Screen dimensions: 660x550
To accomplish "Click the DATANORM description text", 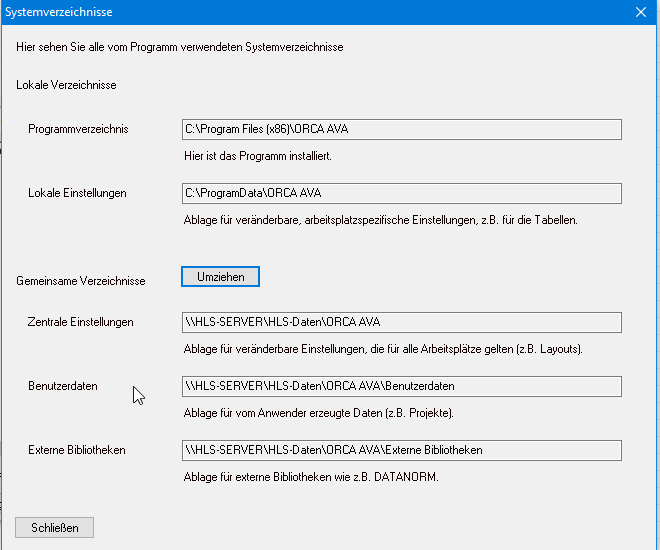I will [x=311, y=477].
